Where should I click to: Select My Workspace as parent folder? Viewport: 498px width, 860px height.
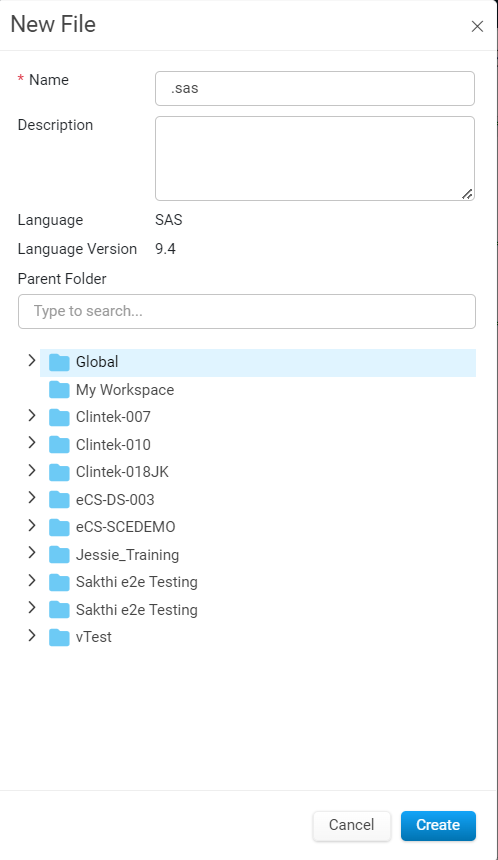[125, 390]
